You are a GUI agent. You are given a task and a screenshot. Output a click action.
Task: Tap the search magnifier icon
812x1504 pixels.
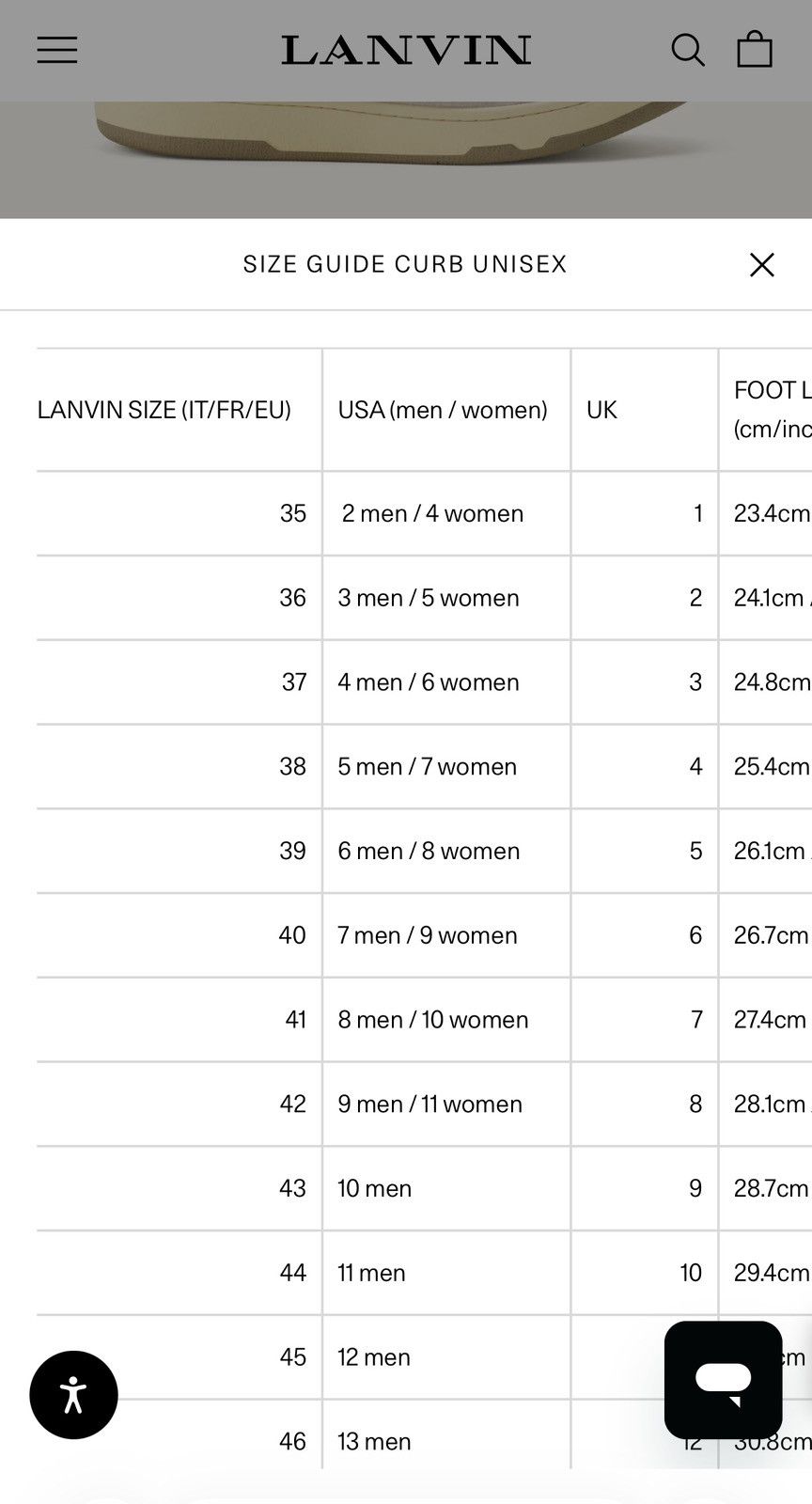point(688,50)
